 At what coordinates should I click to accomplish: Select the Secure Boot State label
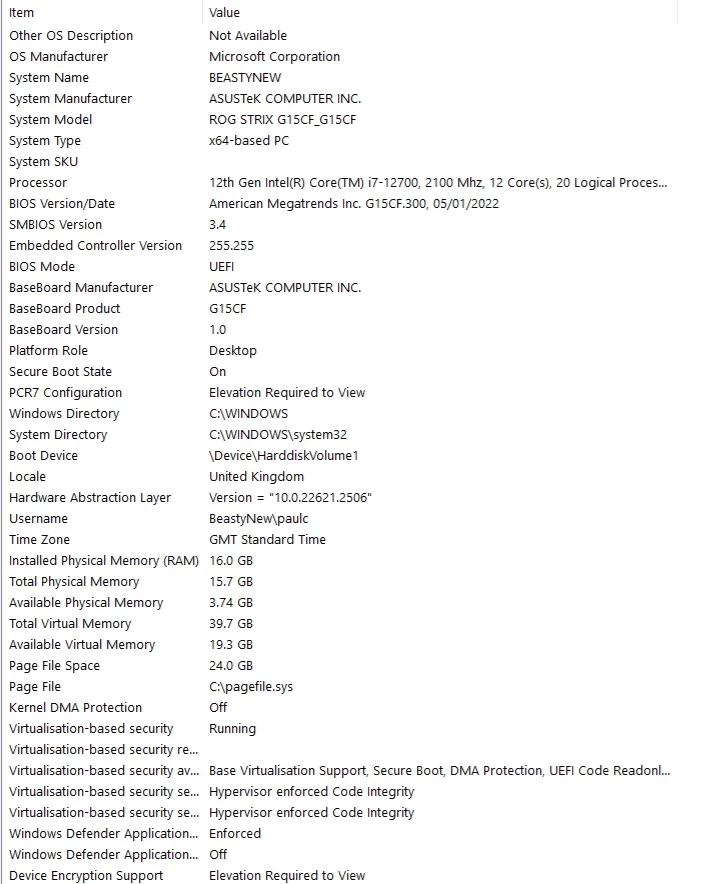point(60,372)
